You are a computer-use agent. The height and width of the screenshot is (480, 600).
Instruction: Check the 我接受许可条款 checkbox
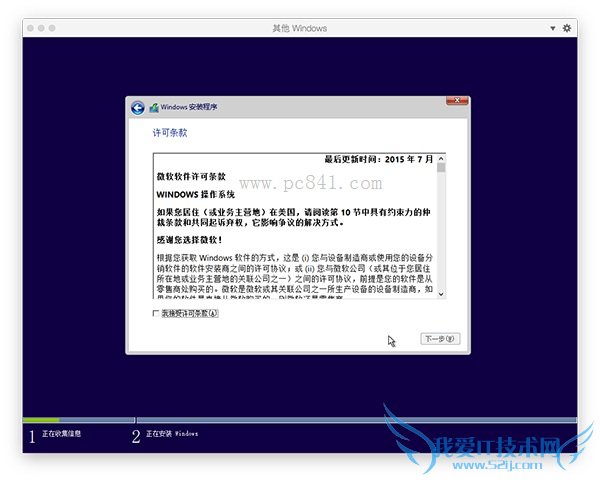coord(156,313)
